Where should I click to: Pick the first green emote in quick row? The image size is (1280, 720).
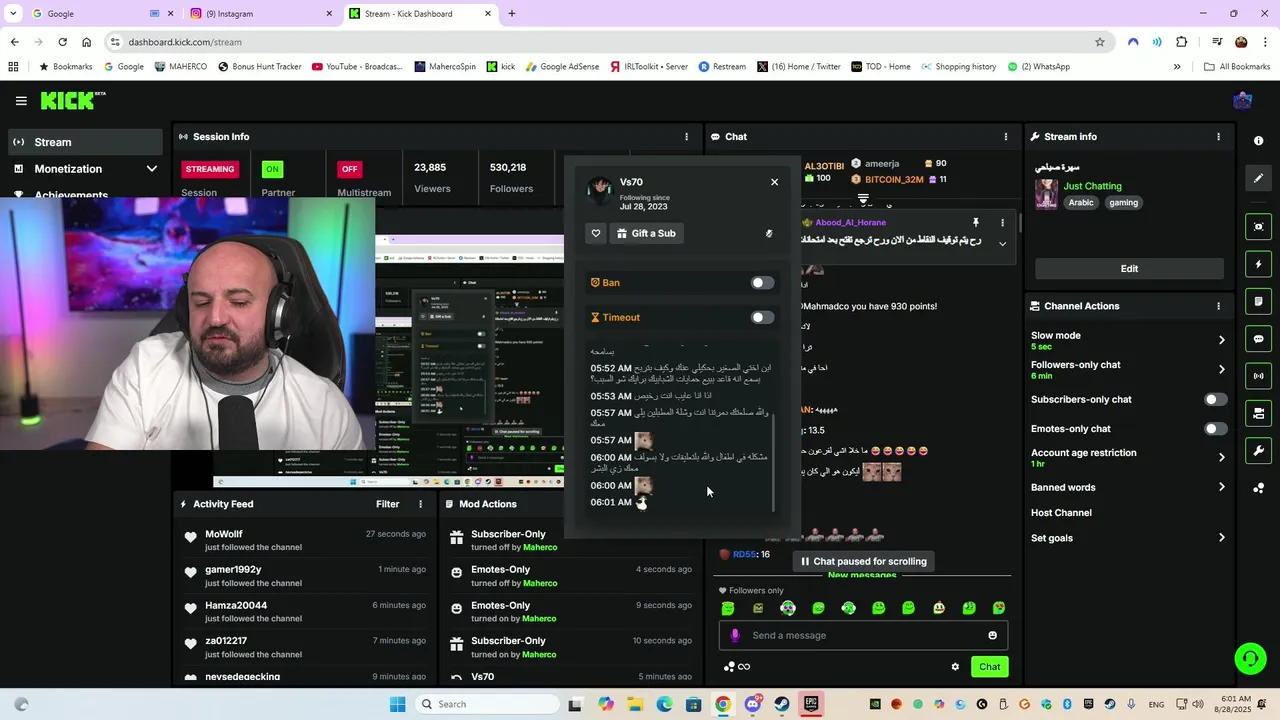pyautogui.click(x=728, y=608)
